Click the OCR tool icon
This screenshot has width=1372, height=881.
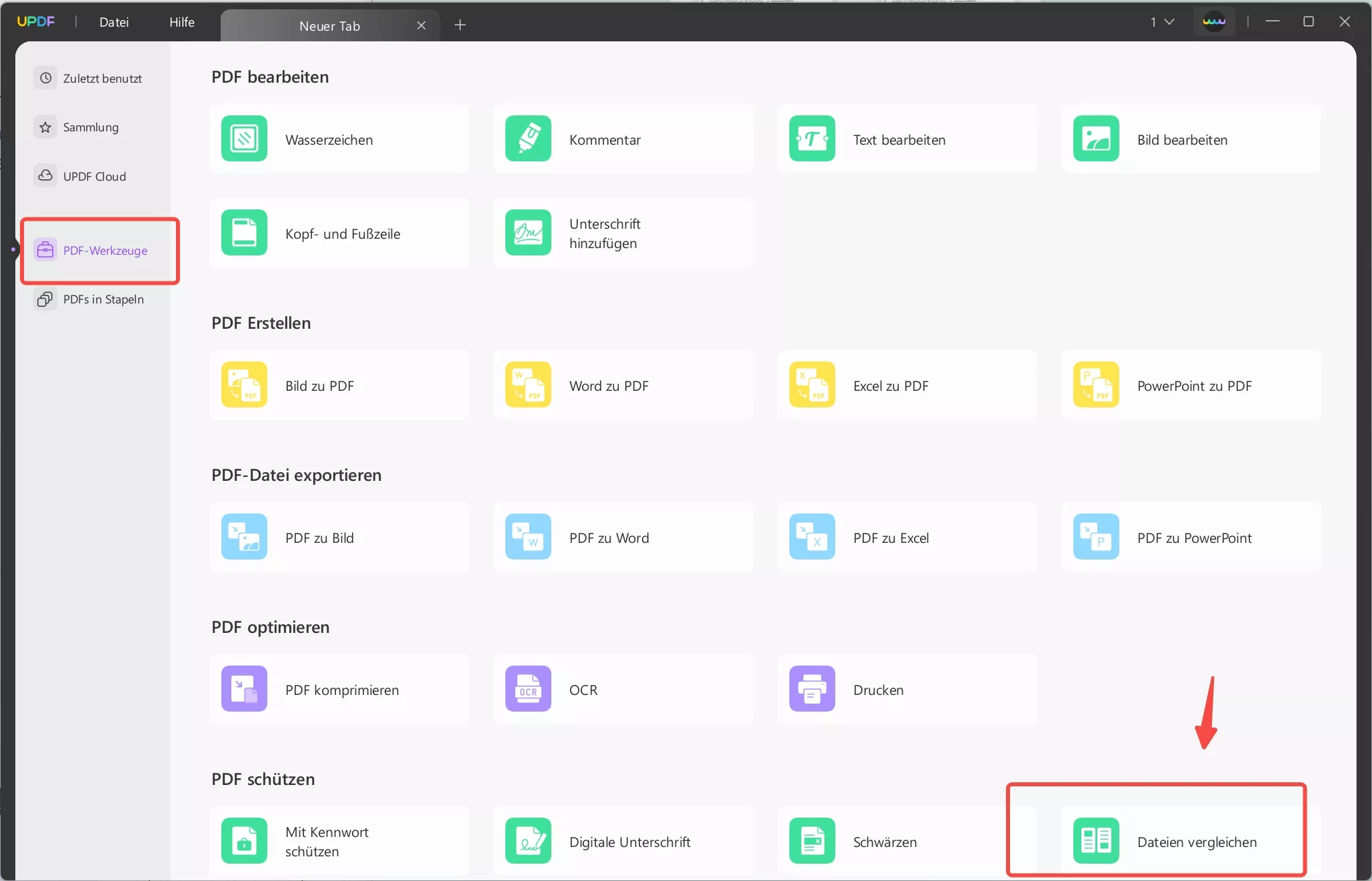tap(528, 688)
